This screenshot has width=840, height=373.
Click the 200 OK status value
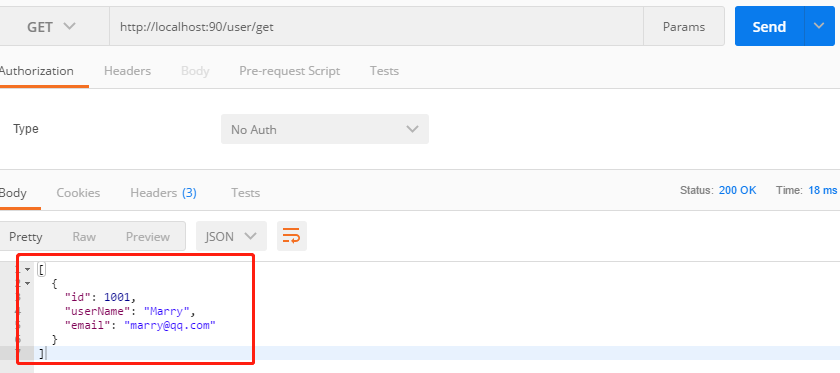(x=738, y=190)
